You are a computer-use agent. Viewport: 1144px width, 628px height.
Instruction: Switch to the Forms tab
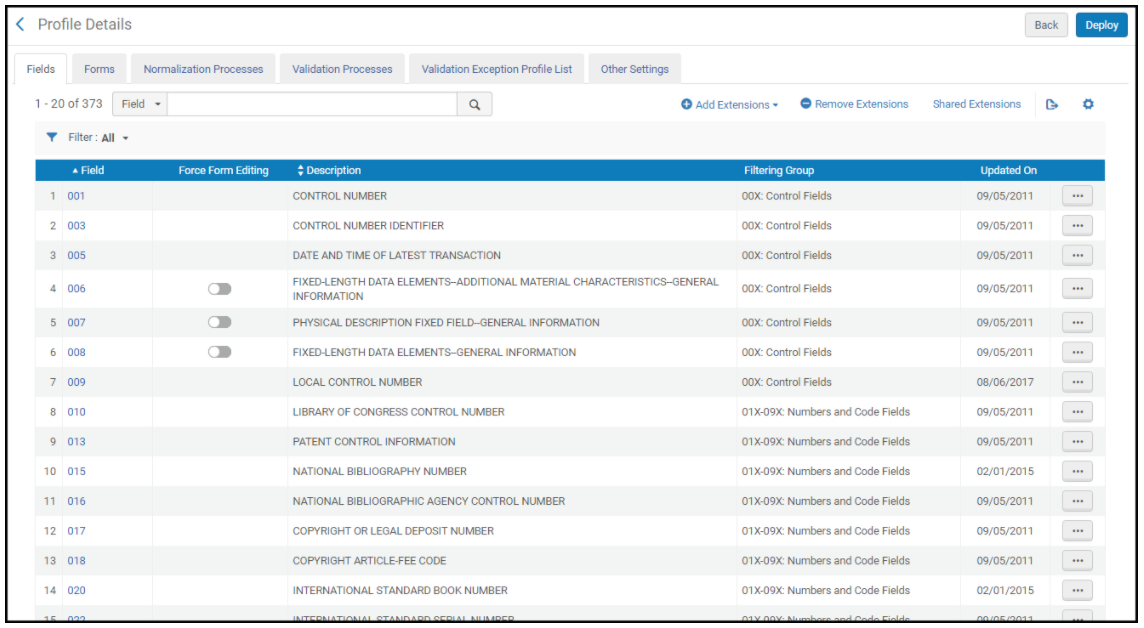tap(99, 69)
